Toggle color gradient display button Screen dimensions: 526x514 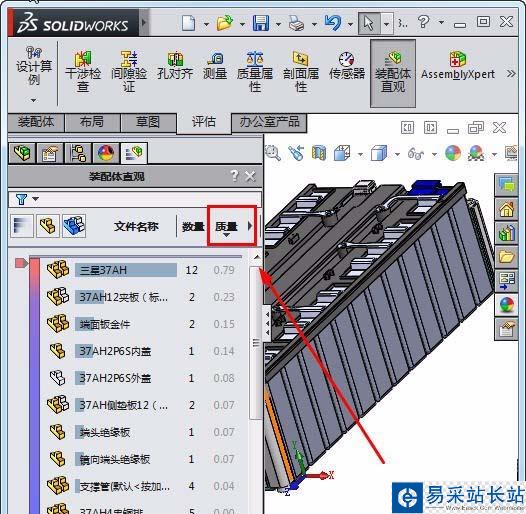(21, 226)
